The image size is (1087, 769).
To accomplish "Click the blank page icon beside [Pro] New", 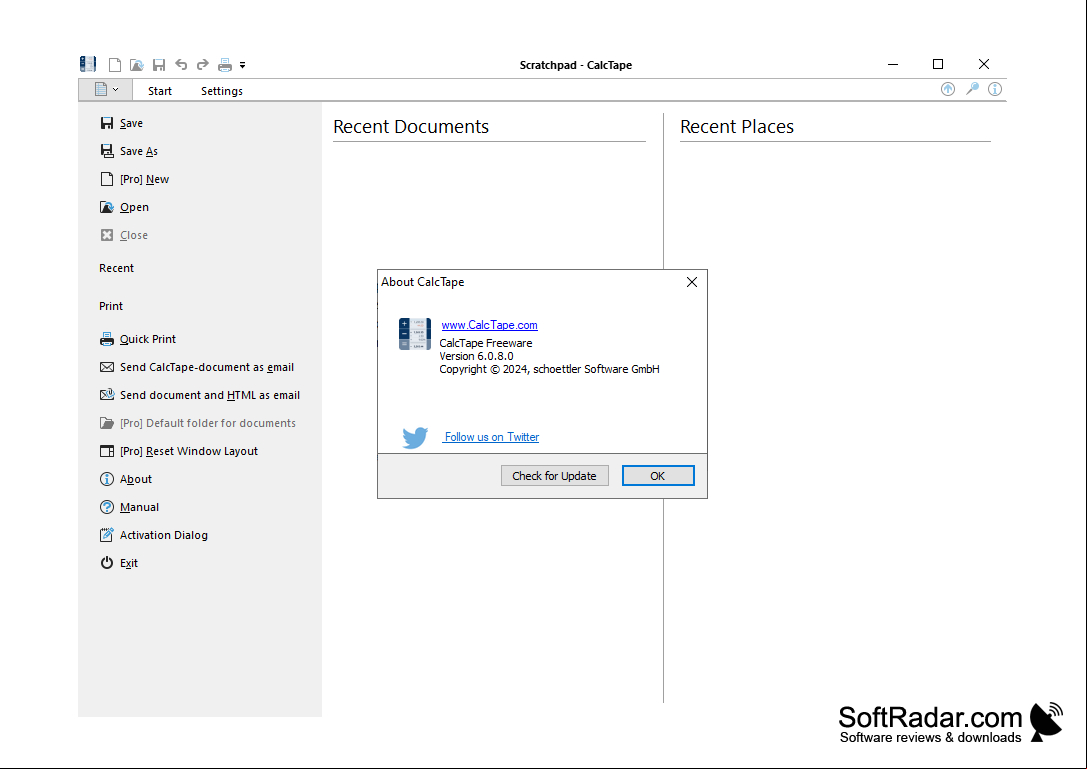I will 107,179.
